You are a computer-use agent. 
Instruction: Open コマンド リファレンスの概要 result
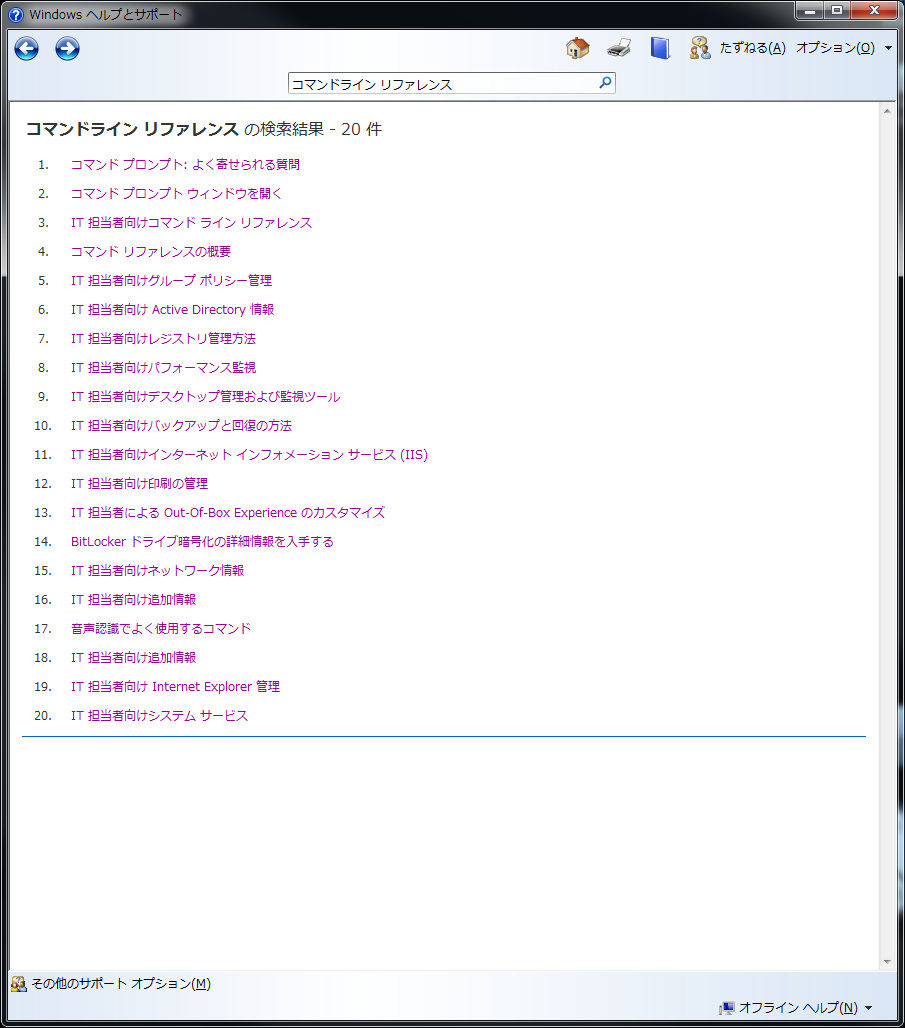[151, 251]
